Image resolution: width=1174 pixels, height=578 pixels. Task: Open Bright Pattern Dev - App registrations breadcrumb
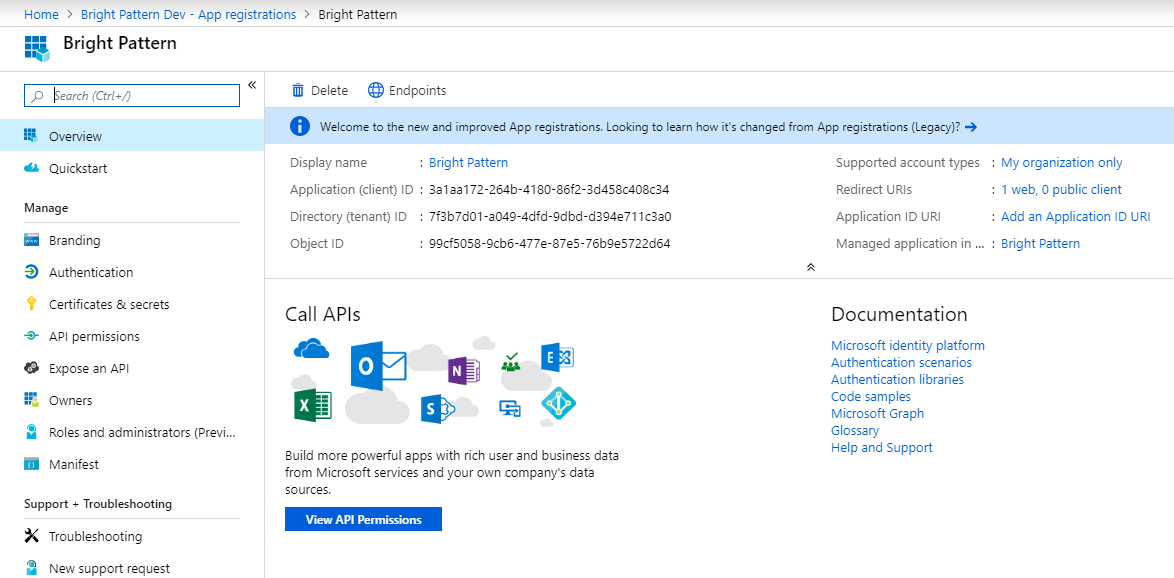[x=188, y=14]
